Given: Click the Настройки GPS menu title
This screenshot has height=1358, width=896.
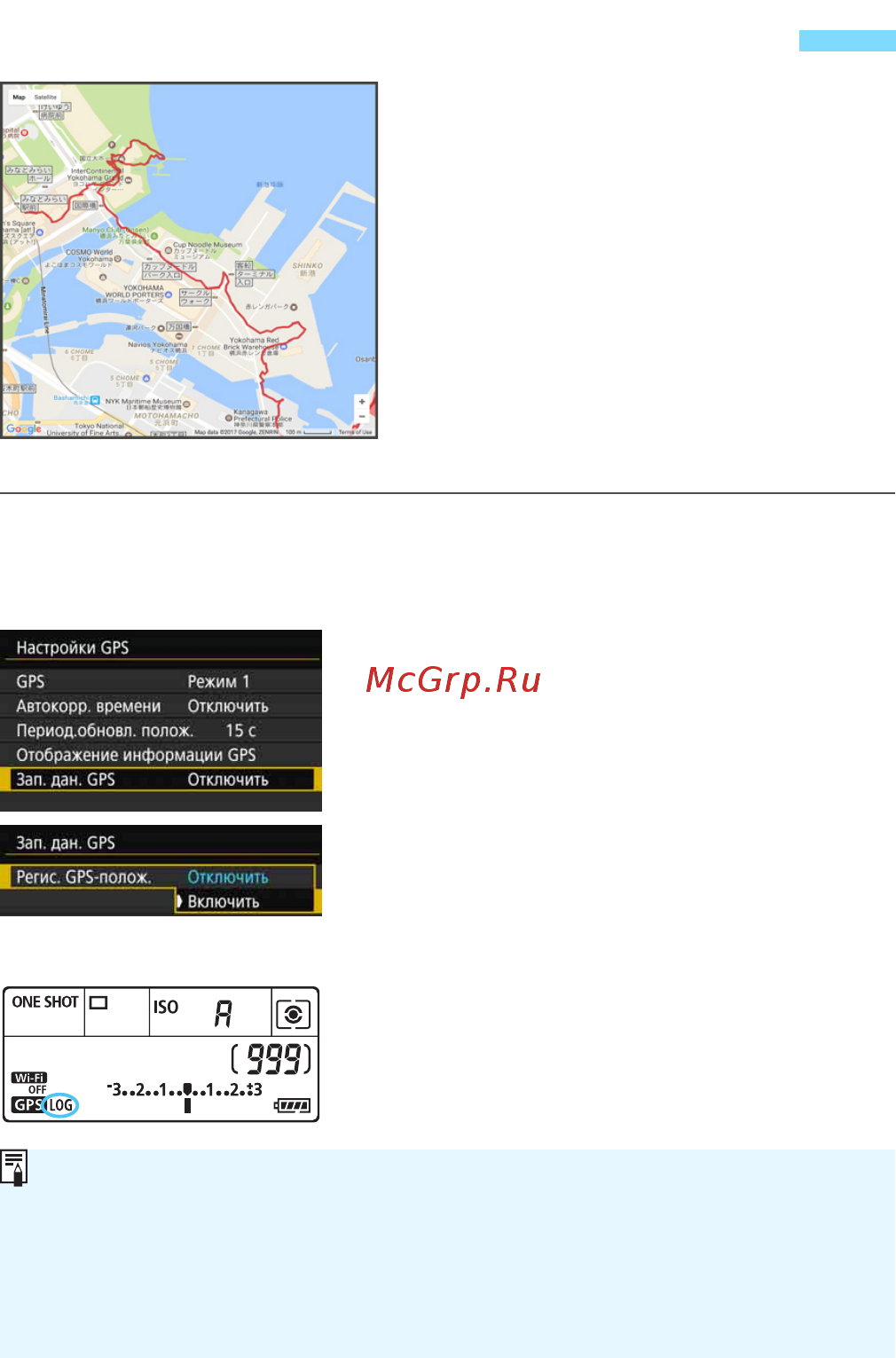Looking at the screenshot, I should tap(73, 648).
